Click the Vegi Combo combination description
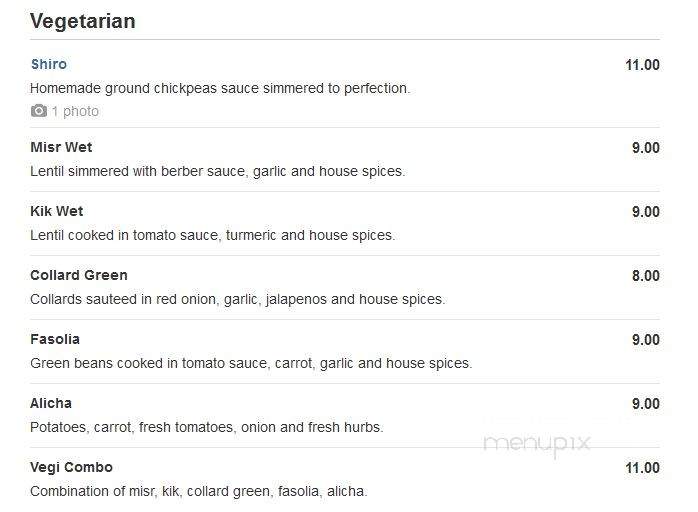 coord(199,492)
